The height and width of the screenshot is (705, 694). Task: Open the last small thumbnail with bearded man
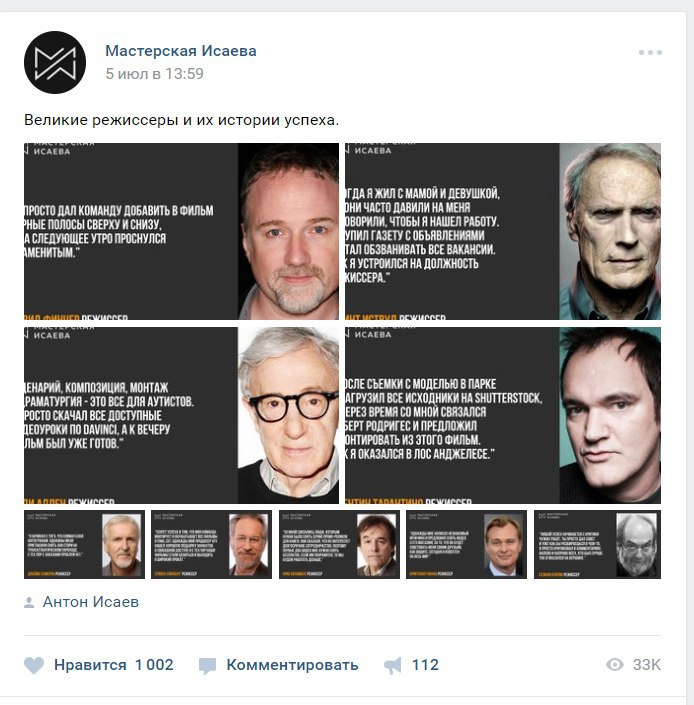click(597, 544)
